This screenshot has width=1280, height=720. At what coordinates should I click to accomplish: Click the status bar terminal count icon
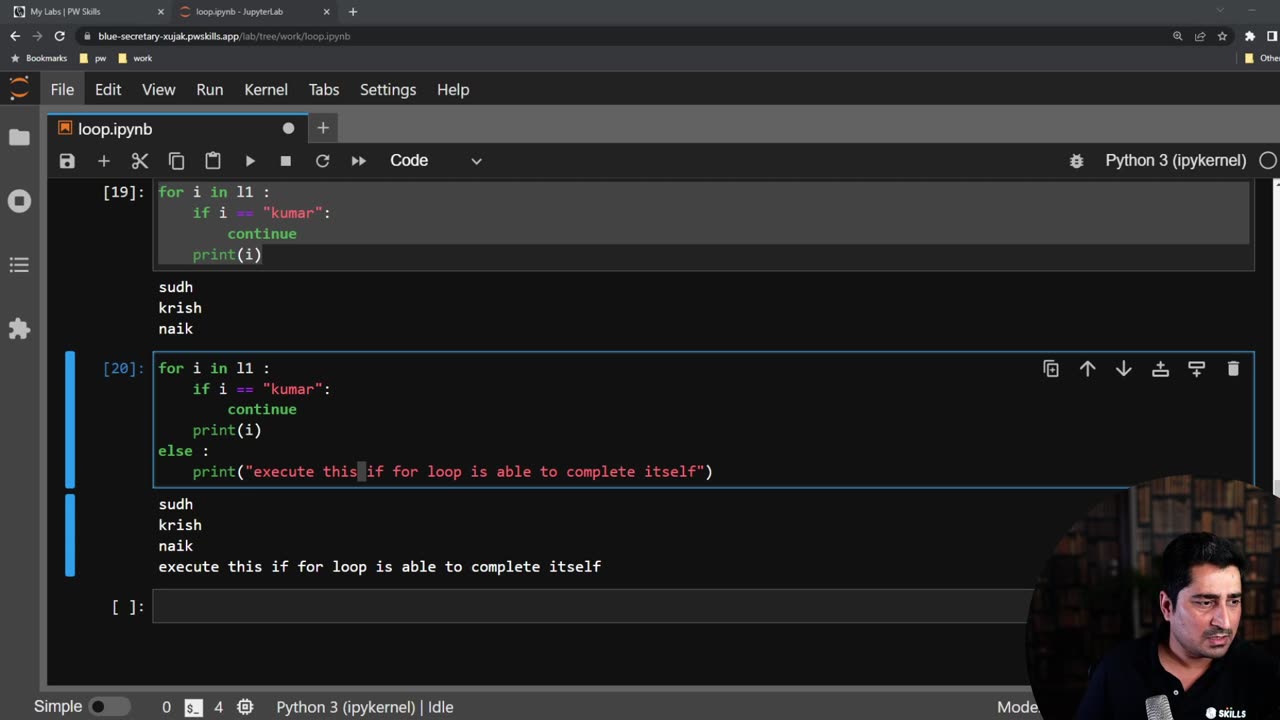pos(193,707)
